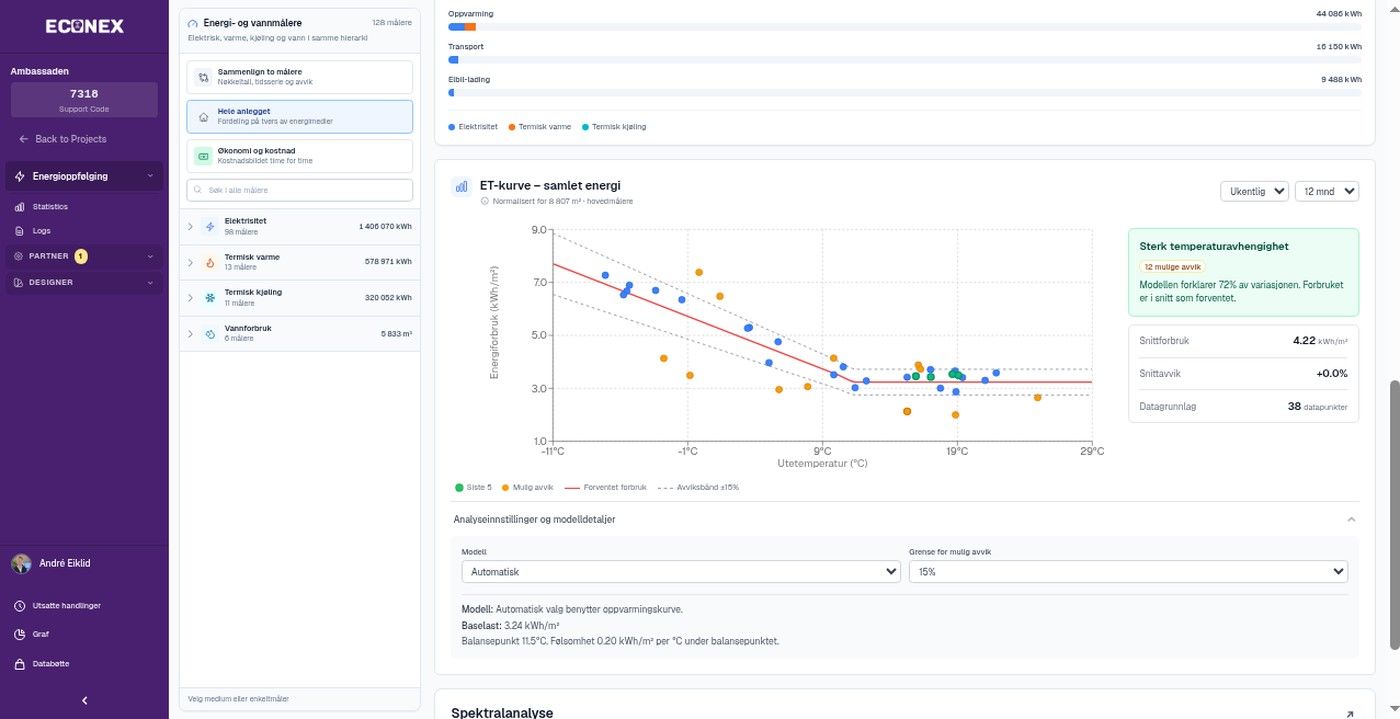Click the Energioppfølging lightning icon

pos(20,176)
